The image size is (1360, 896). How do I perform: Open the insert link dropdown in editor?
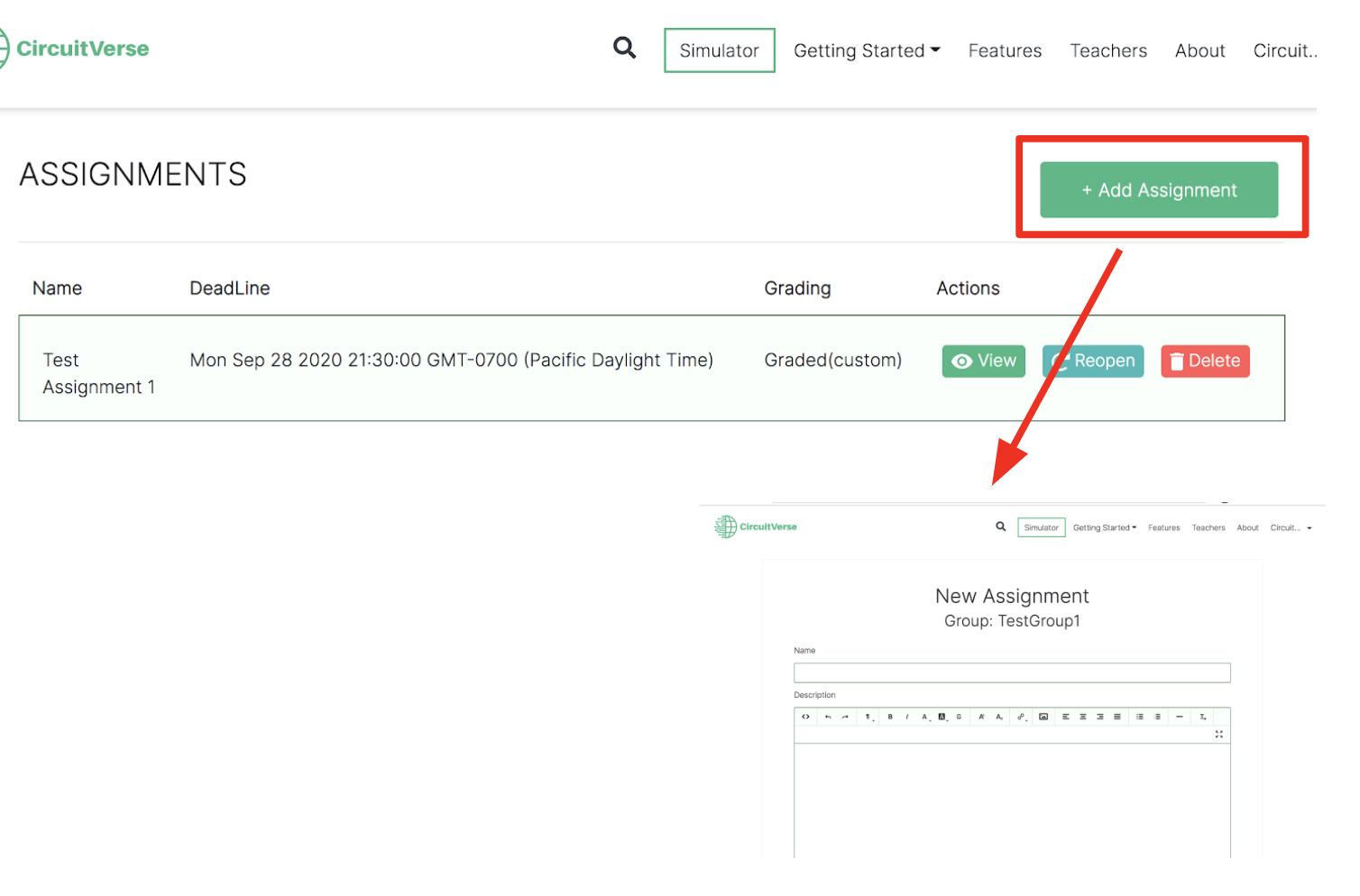(x=1022, y=717)
